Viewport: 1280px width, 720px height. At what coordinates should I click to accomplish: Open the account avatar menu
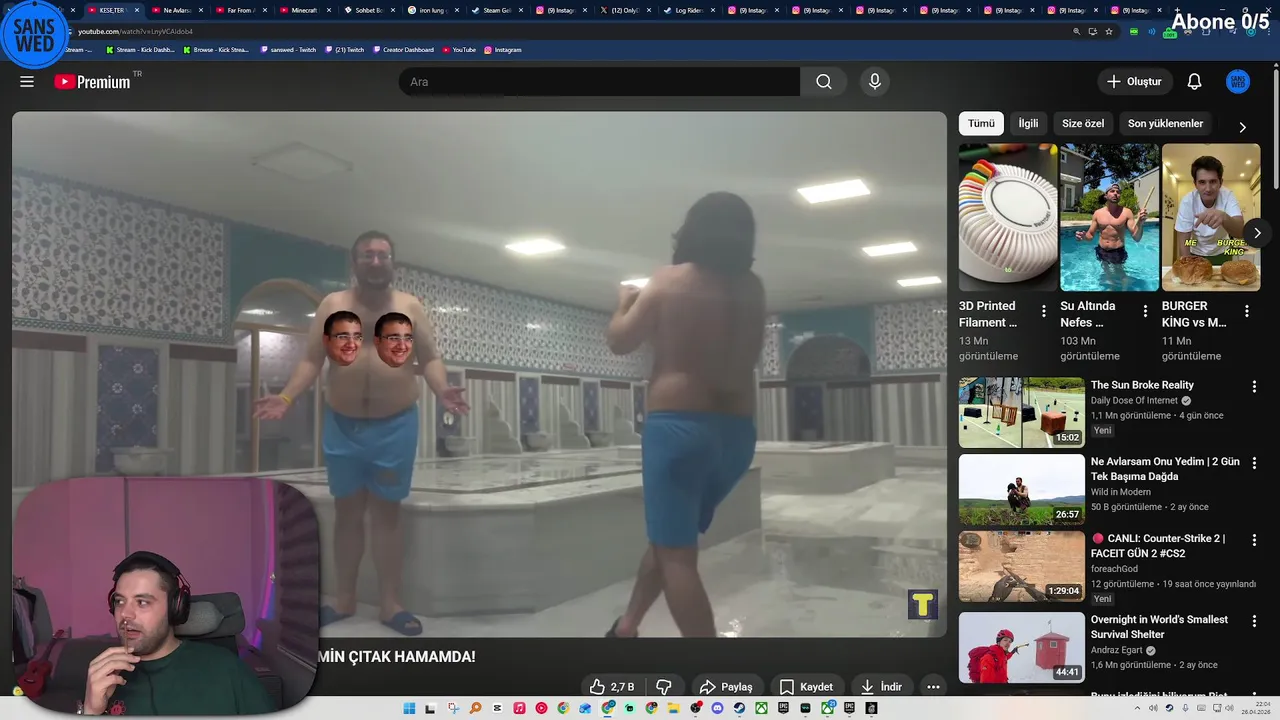click(x=1238, y=82)
